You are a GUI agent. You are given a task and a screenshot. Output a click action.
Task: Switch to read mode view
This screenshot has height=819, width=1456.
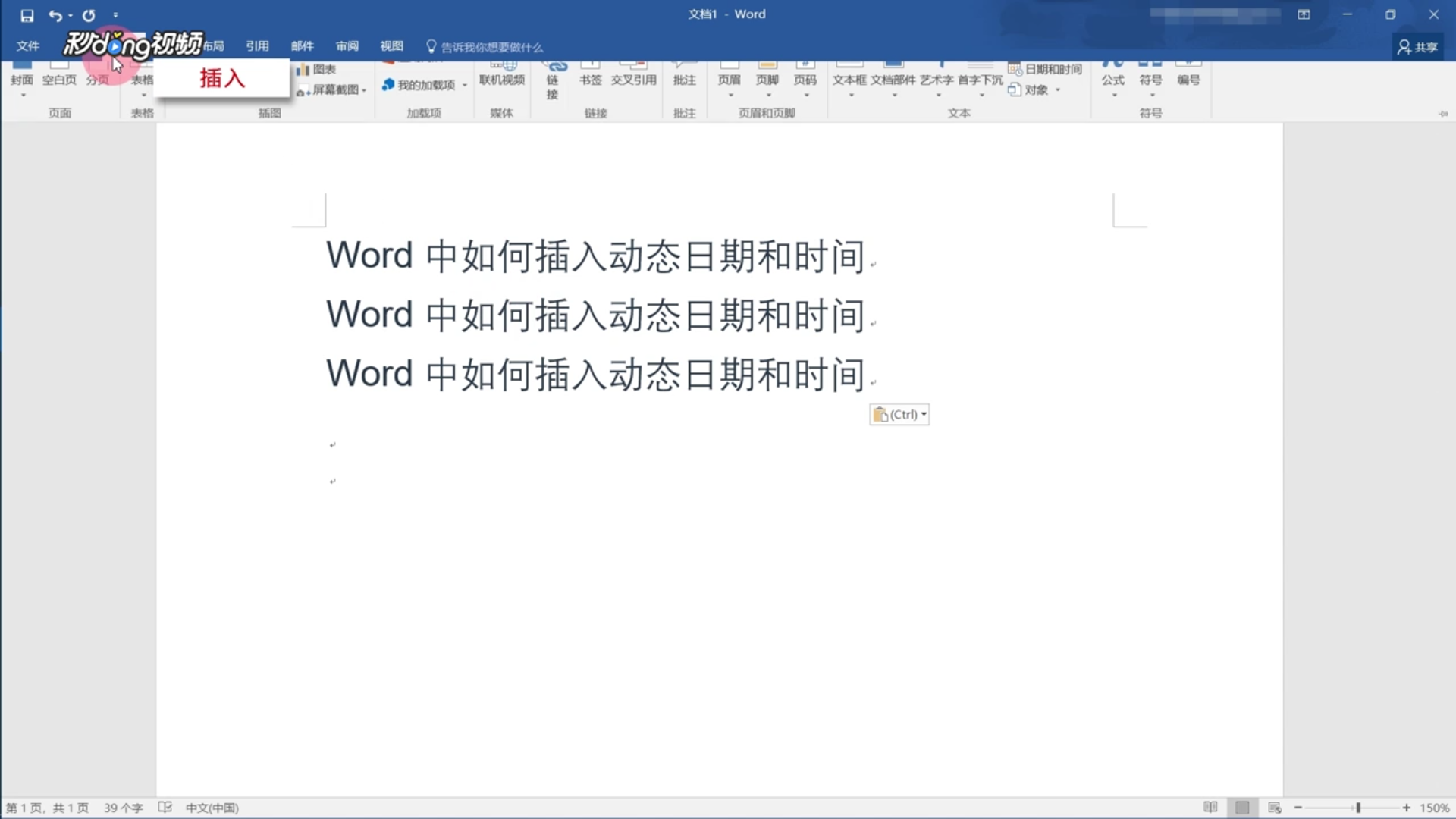pos(1210,808)
